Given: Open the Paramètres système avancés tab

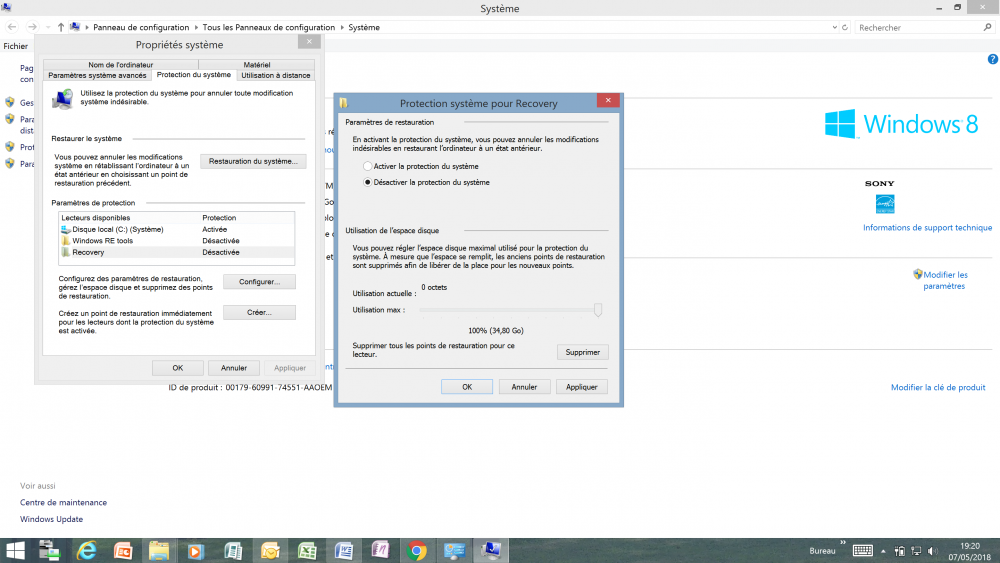Looking at the screenshot, I should pyautogui.click(x=97, y=75).
